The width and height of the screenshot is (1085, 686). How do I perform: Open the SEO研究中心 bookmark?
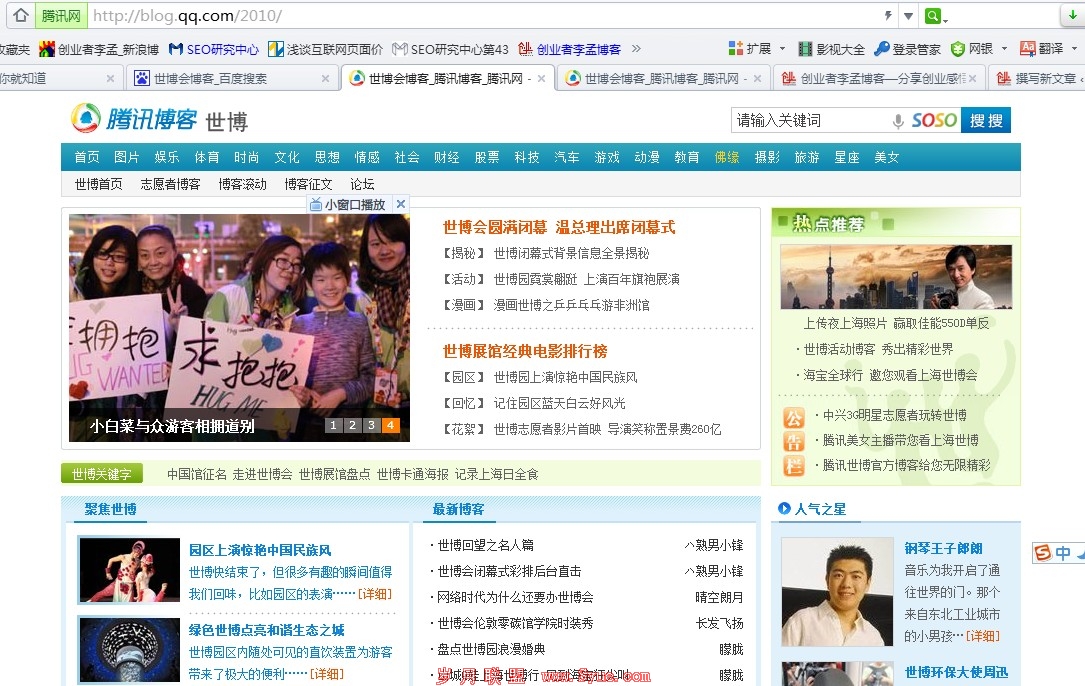pos(214,49)
